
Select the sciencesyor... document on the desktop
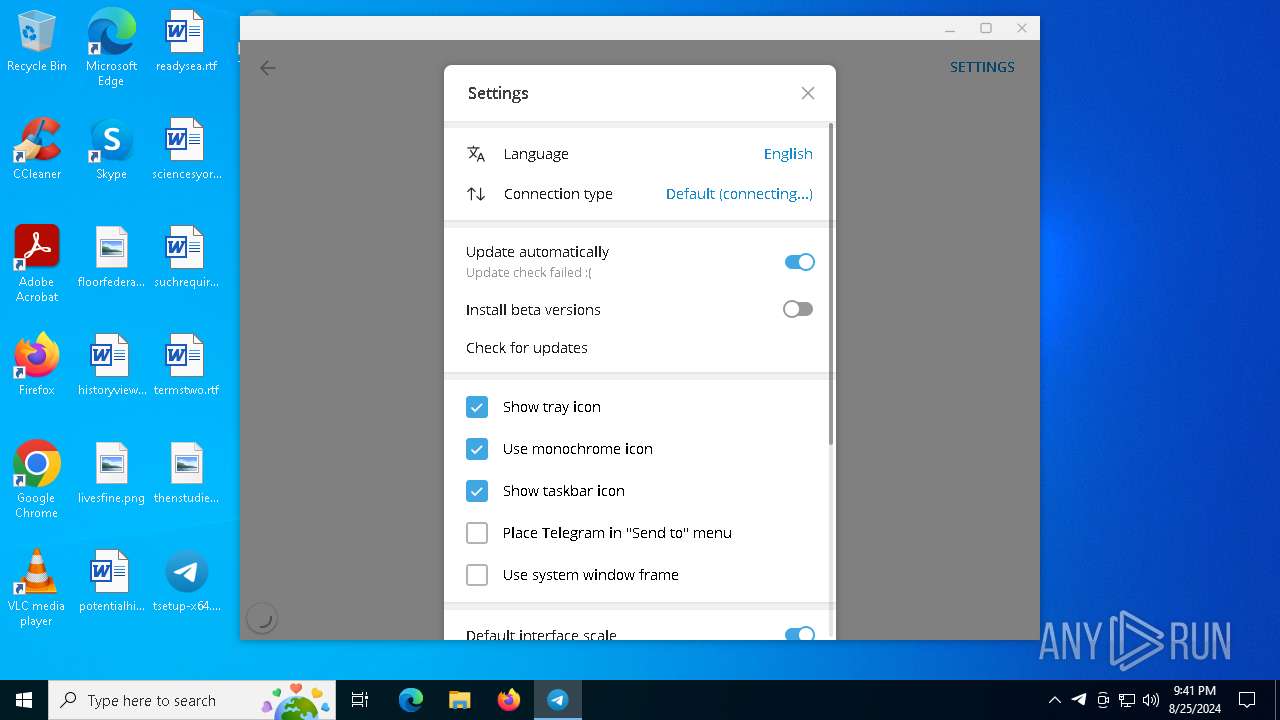pyautogui.click(x=186, y=150)
